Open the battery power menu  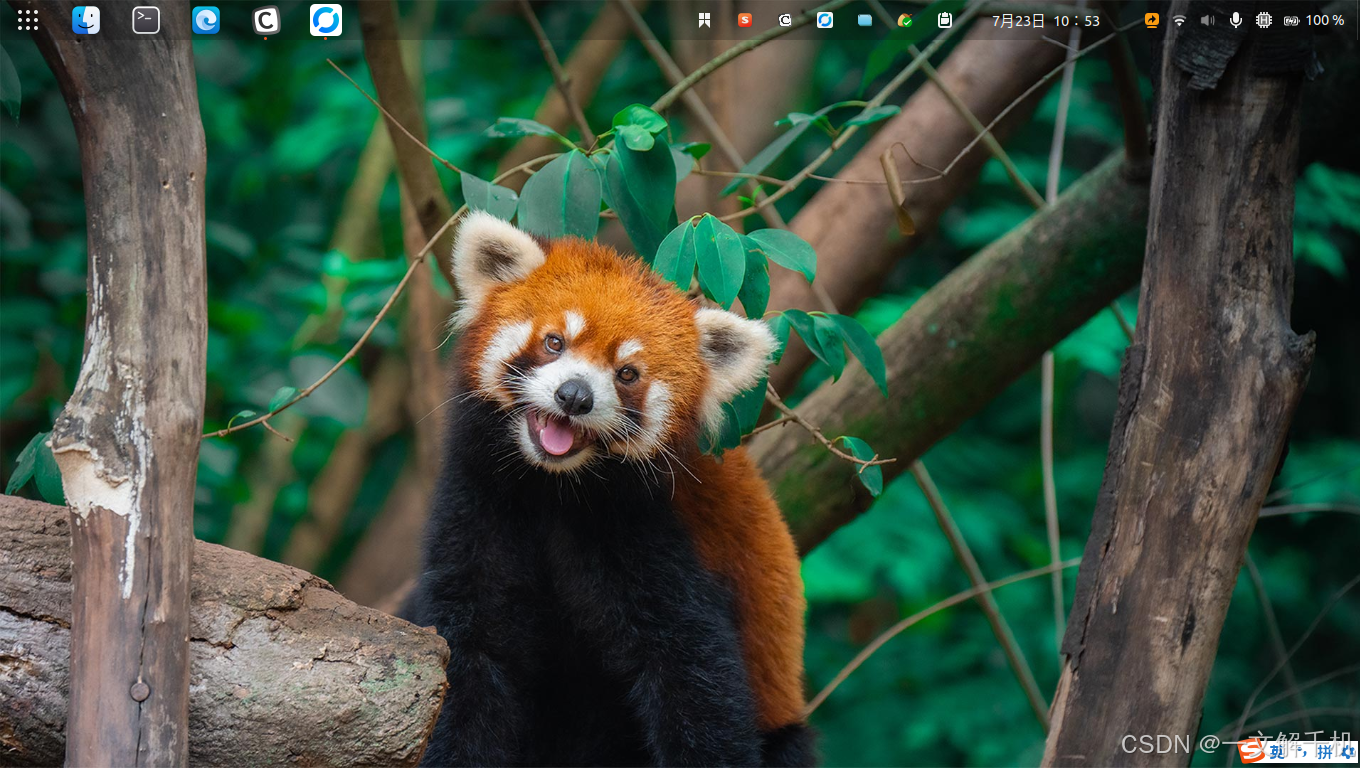tap(1291, 19)
